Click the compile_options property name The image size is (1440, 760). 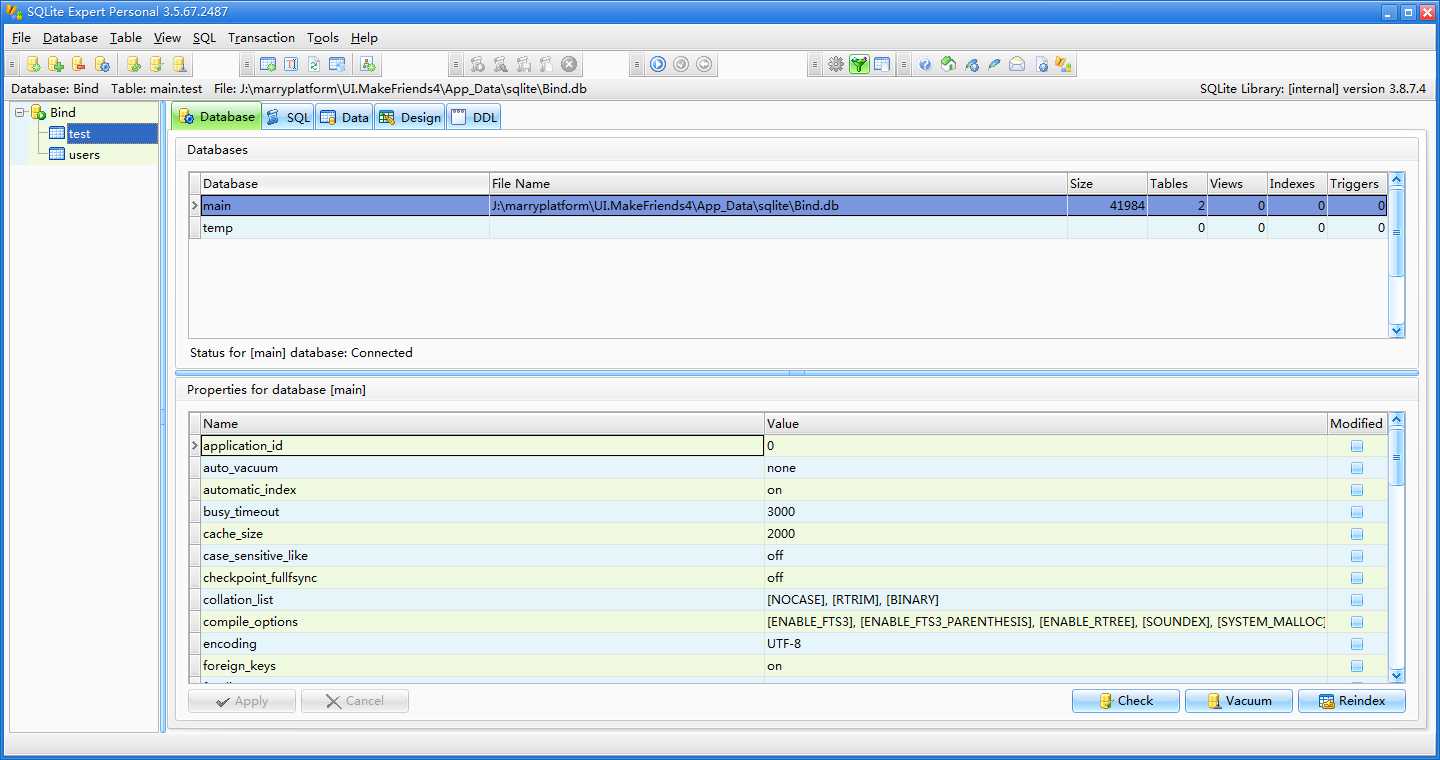pyautogui.click(x=251, y=622)
